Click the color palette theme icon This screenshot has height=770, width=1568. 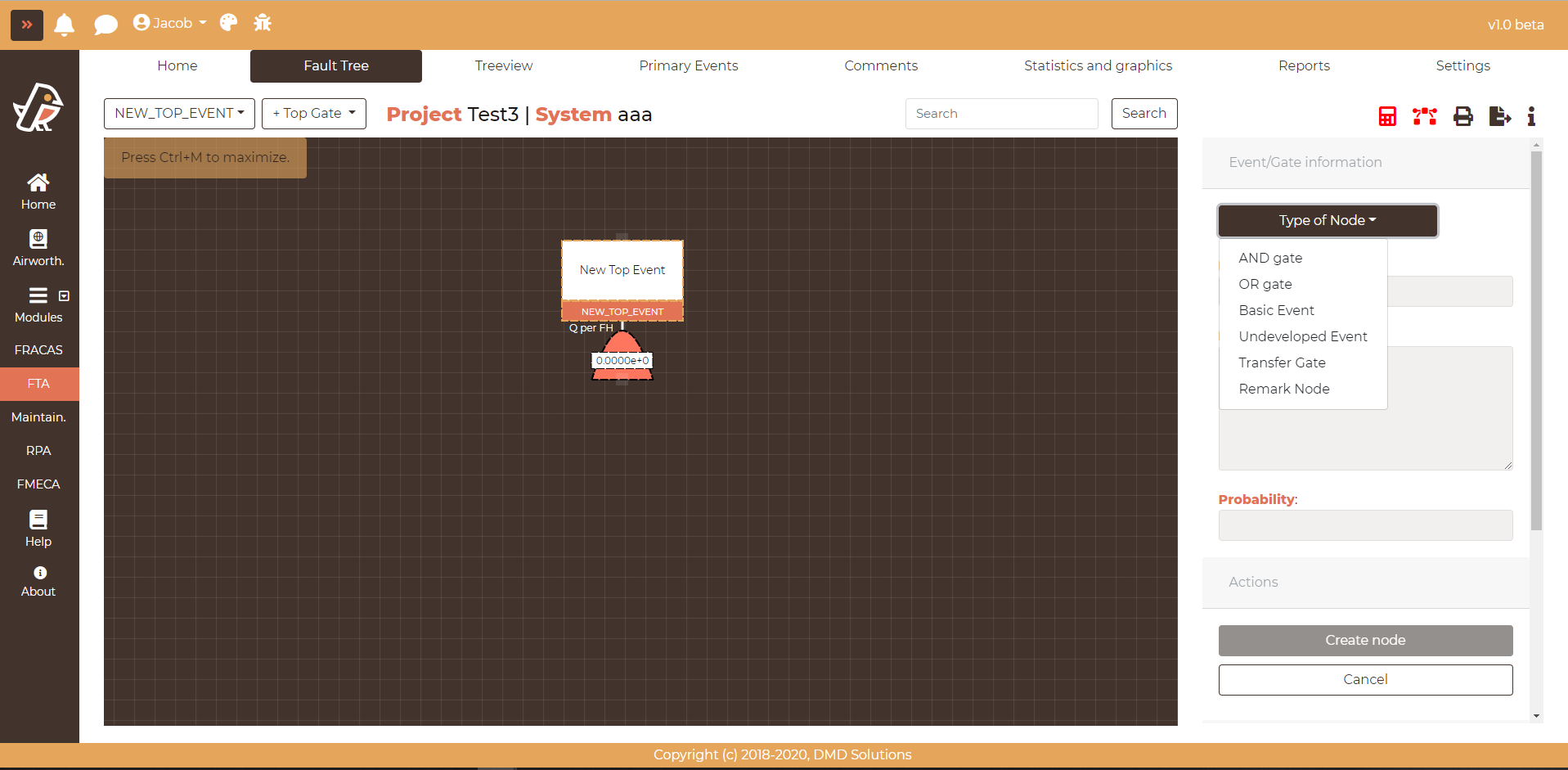pos(229,23)
